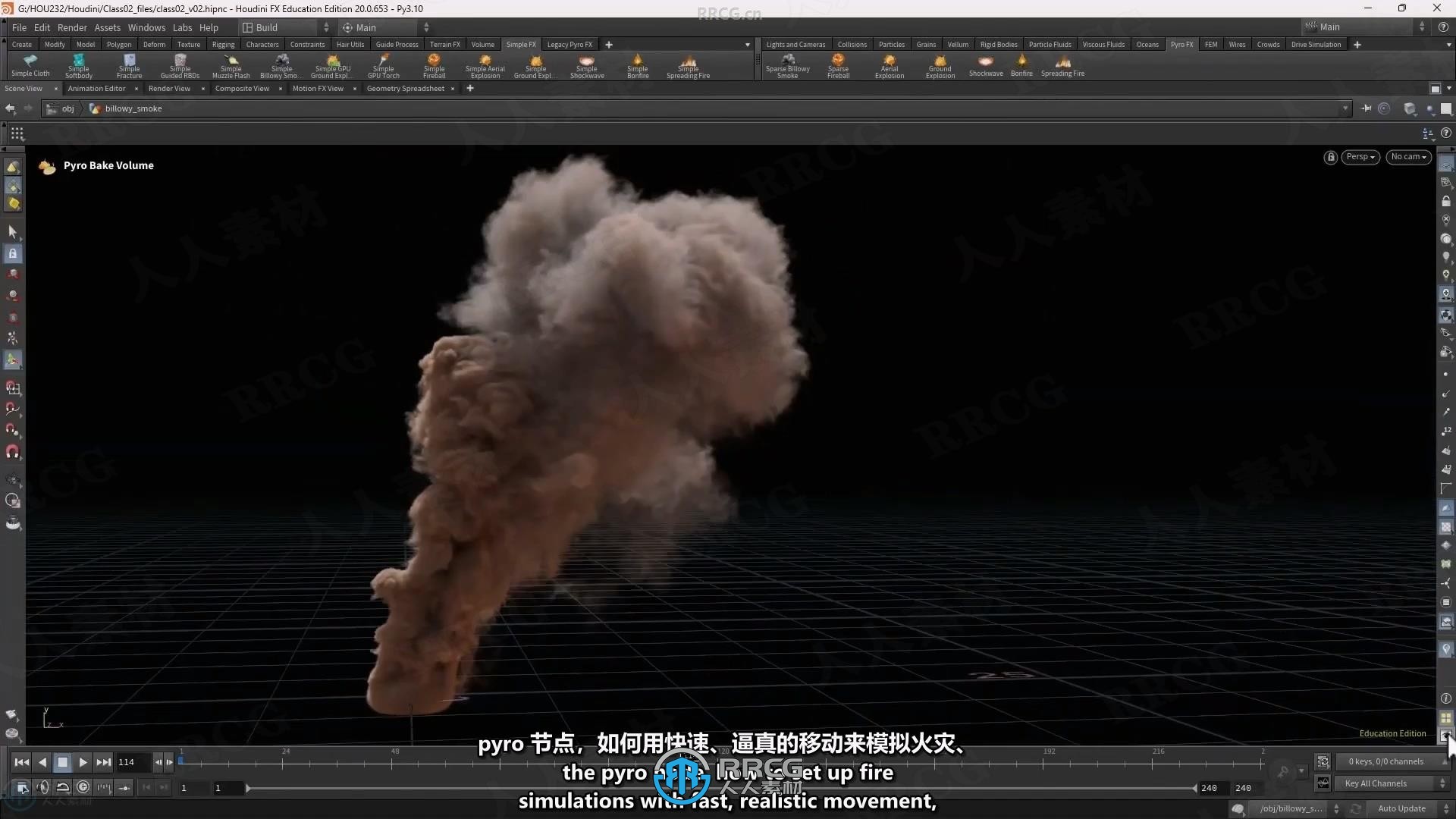Jump to the first frame button

pyautogui.click(x=21, y=762)
